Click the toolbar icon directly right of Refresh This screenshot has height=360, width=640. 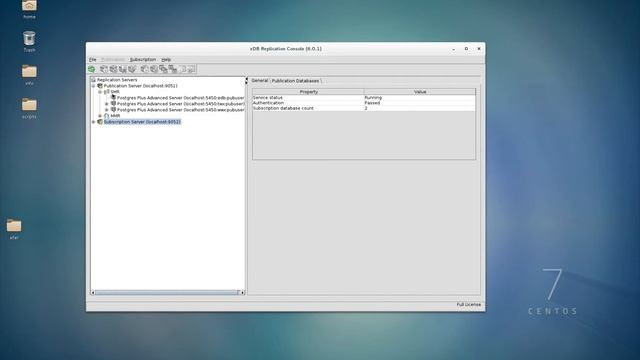pos(104,69)
